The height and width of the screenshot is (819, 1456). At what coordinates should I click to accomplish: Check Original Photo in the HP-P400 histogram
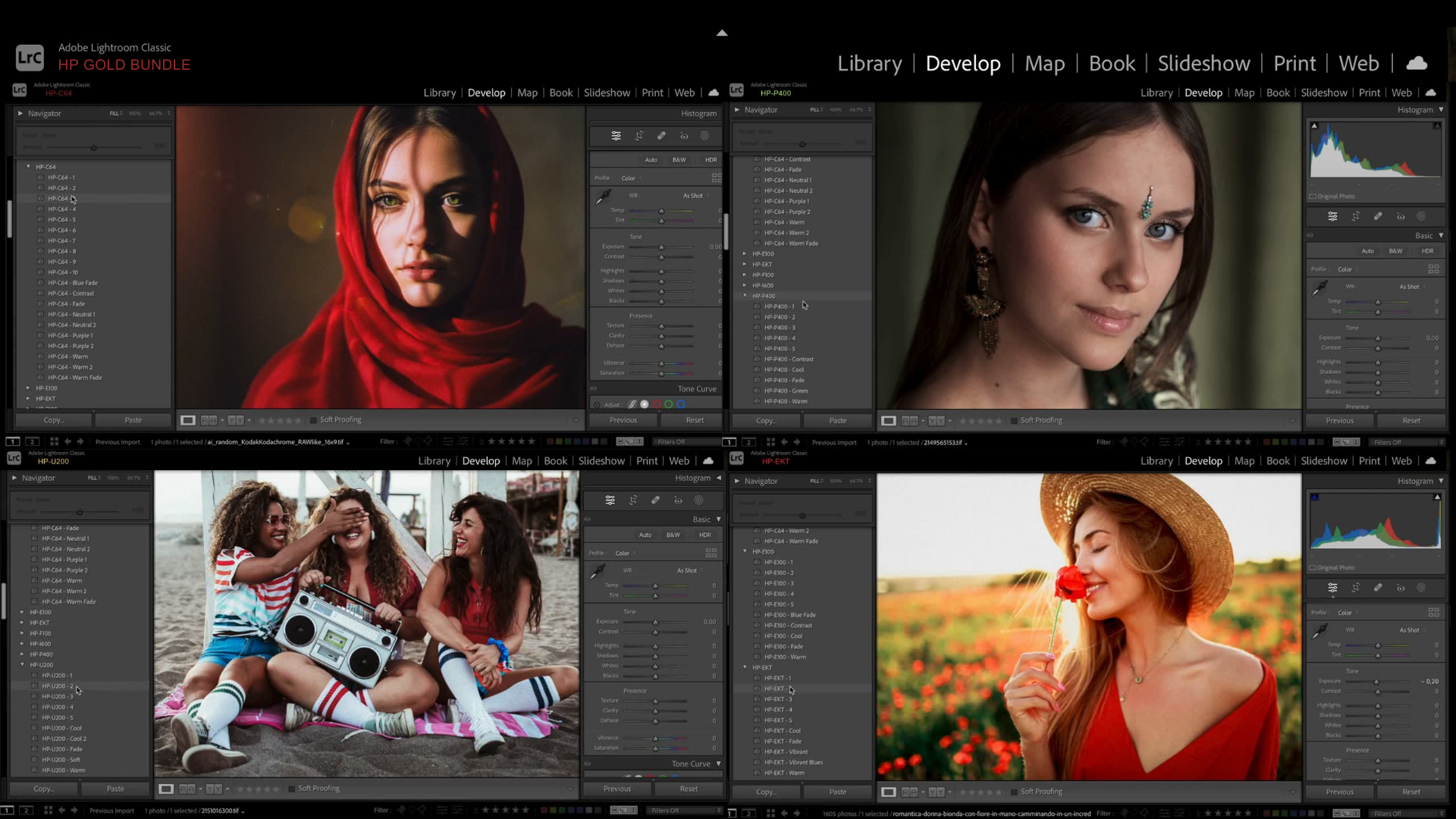[x=1313, y=196]
